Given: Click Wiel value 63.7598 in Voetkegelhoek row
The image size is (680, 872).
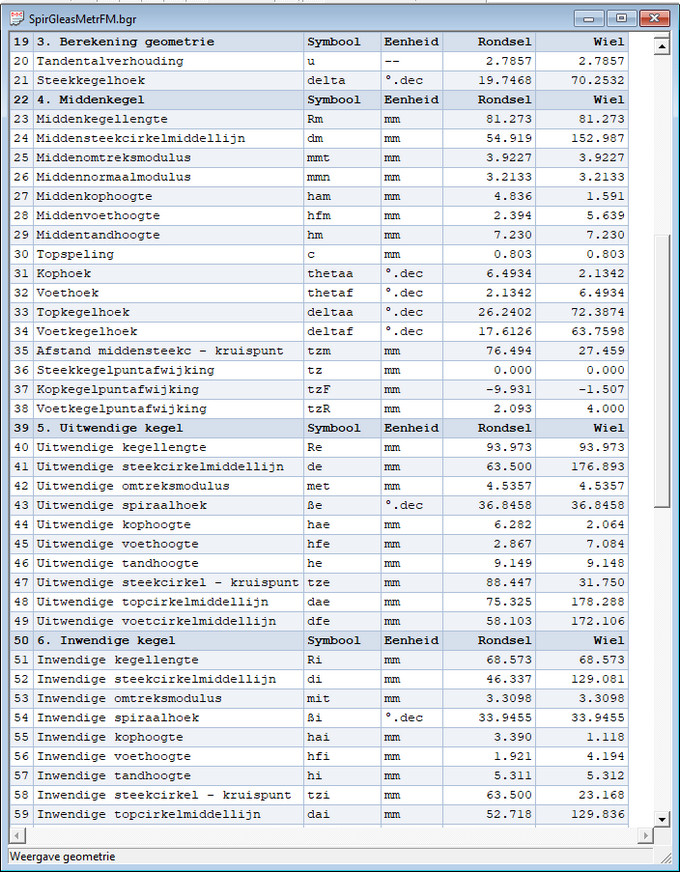Looking at the screenshot, I should point(598,331).
